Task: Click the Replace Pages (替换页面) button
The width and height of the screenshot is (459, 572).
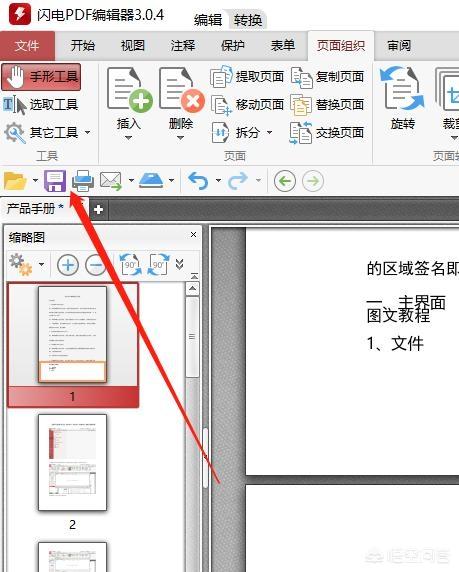Action: tap(327, 105)
